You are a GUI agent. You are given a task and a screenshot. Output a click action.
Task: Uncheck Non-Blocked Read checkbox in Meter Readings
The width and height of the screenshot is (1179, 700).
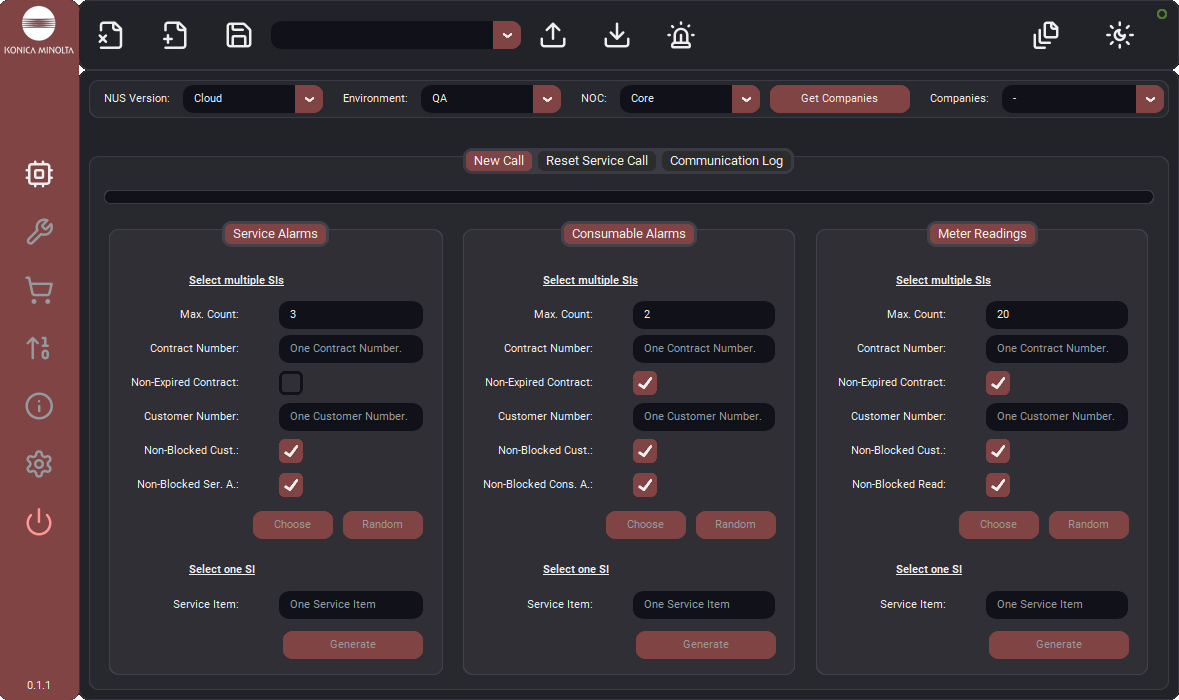998,485
